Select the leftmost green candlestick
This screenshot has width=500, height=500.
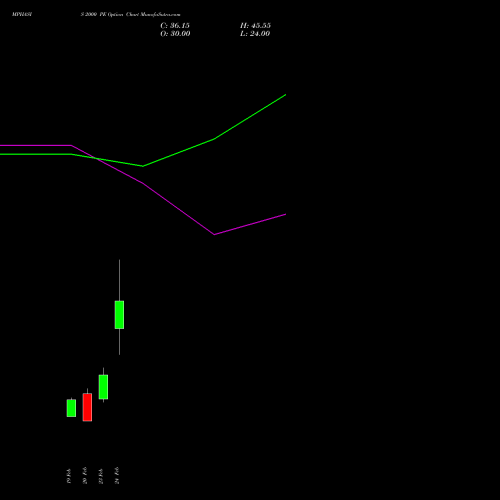[71, 408]
